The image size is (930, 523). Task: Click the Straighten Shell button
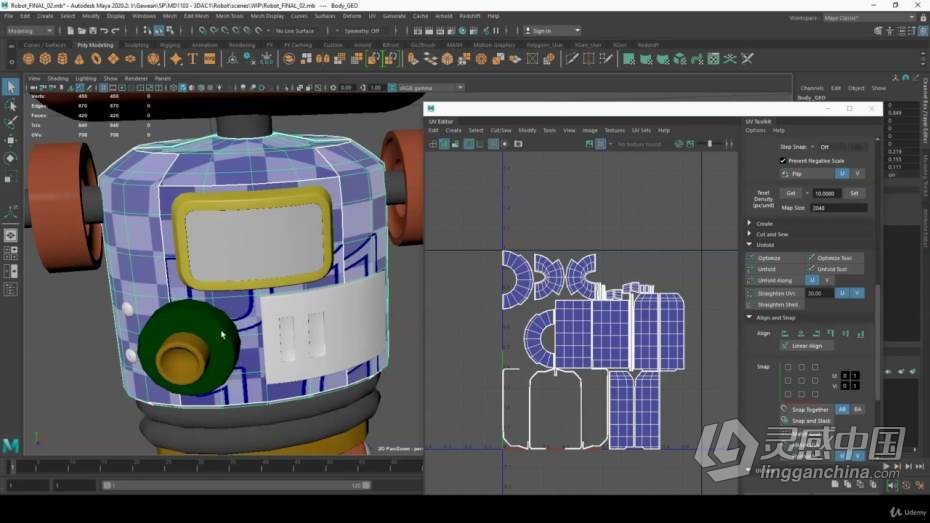775,305
